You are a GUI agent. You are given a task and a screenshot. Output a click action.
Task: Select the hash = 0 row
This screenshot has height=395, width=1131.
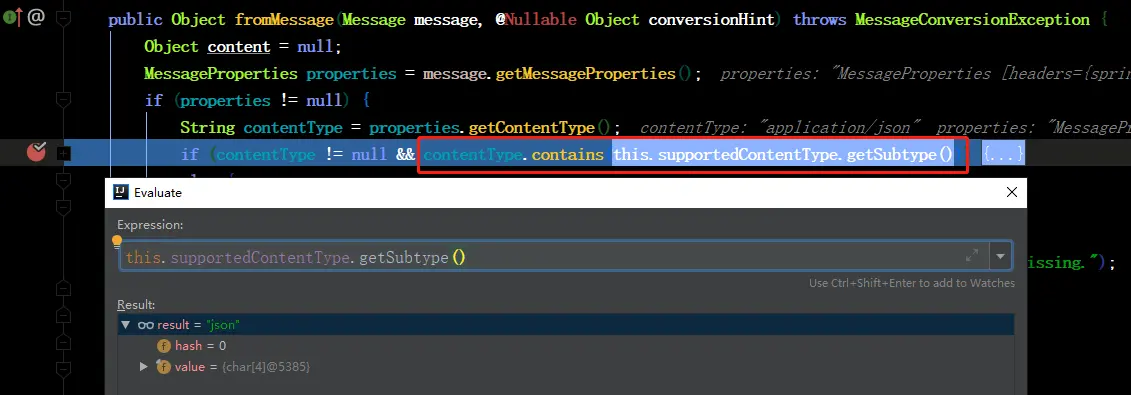click(566, 346)
